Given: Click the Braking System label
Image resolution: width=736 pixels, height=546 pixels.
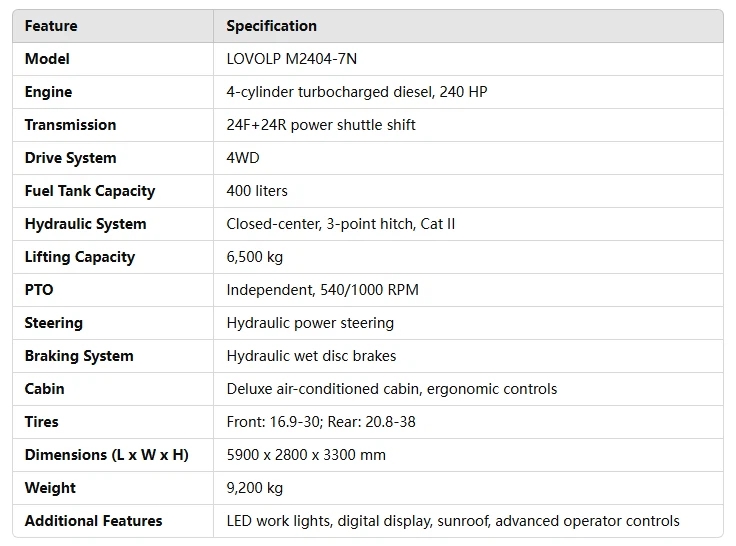Looking at the screenshot, I should [x=79, y=356].
